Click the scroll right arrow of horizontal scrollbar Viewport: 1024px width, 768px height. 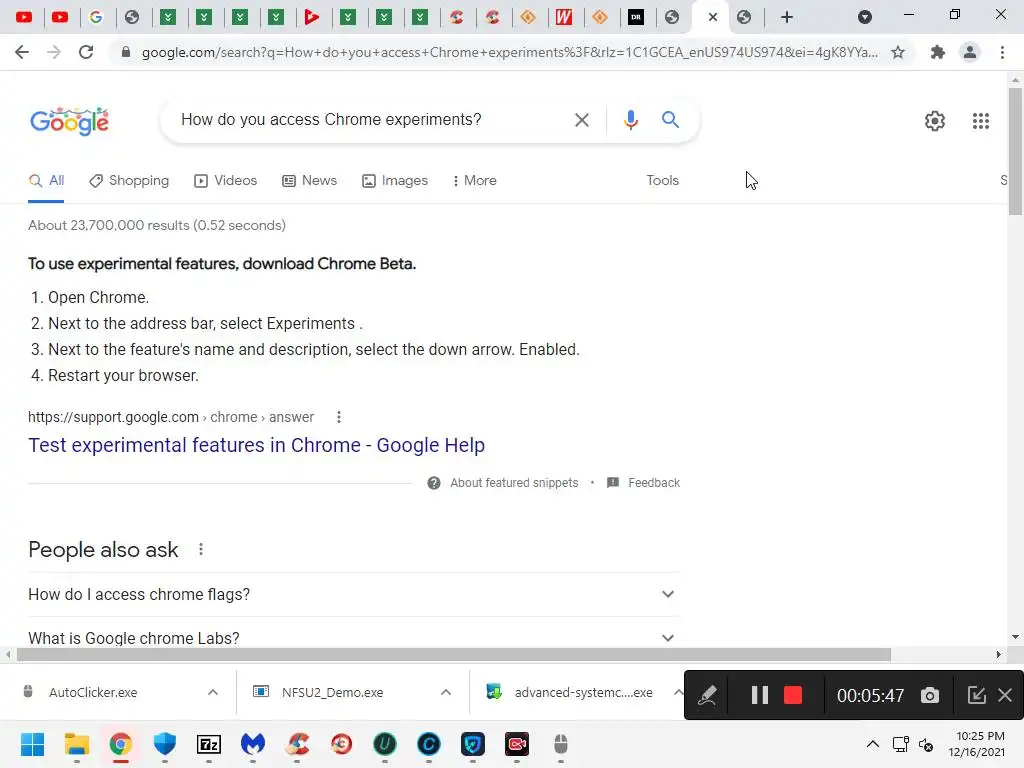998,654
